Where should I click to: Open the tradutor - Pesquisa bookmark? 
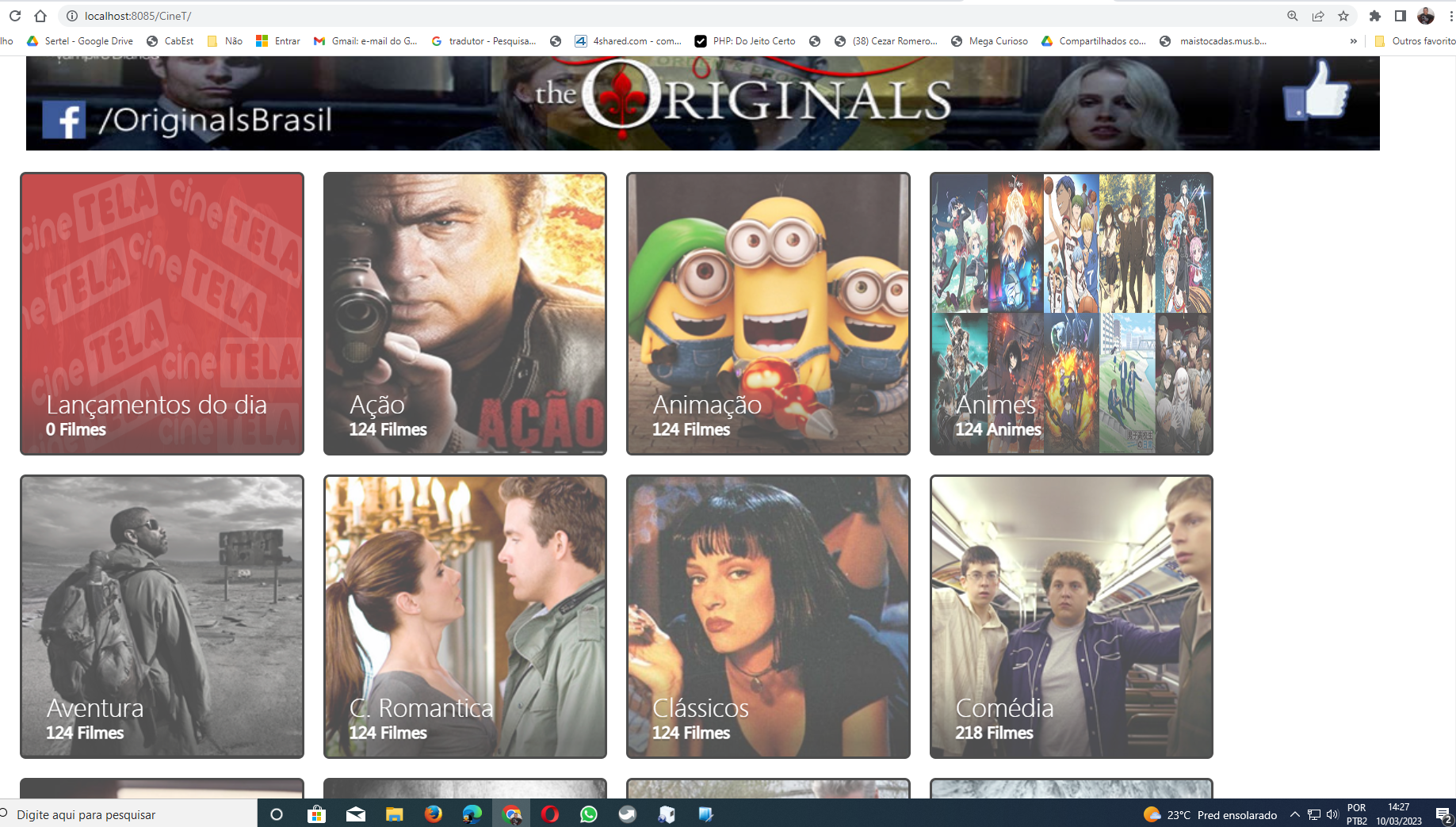(x=483, y=41)
